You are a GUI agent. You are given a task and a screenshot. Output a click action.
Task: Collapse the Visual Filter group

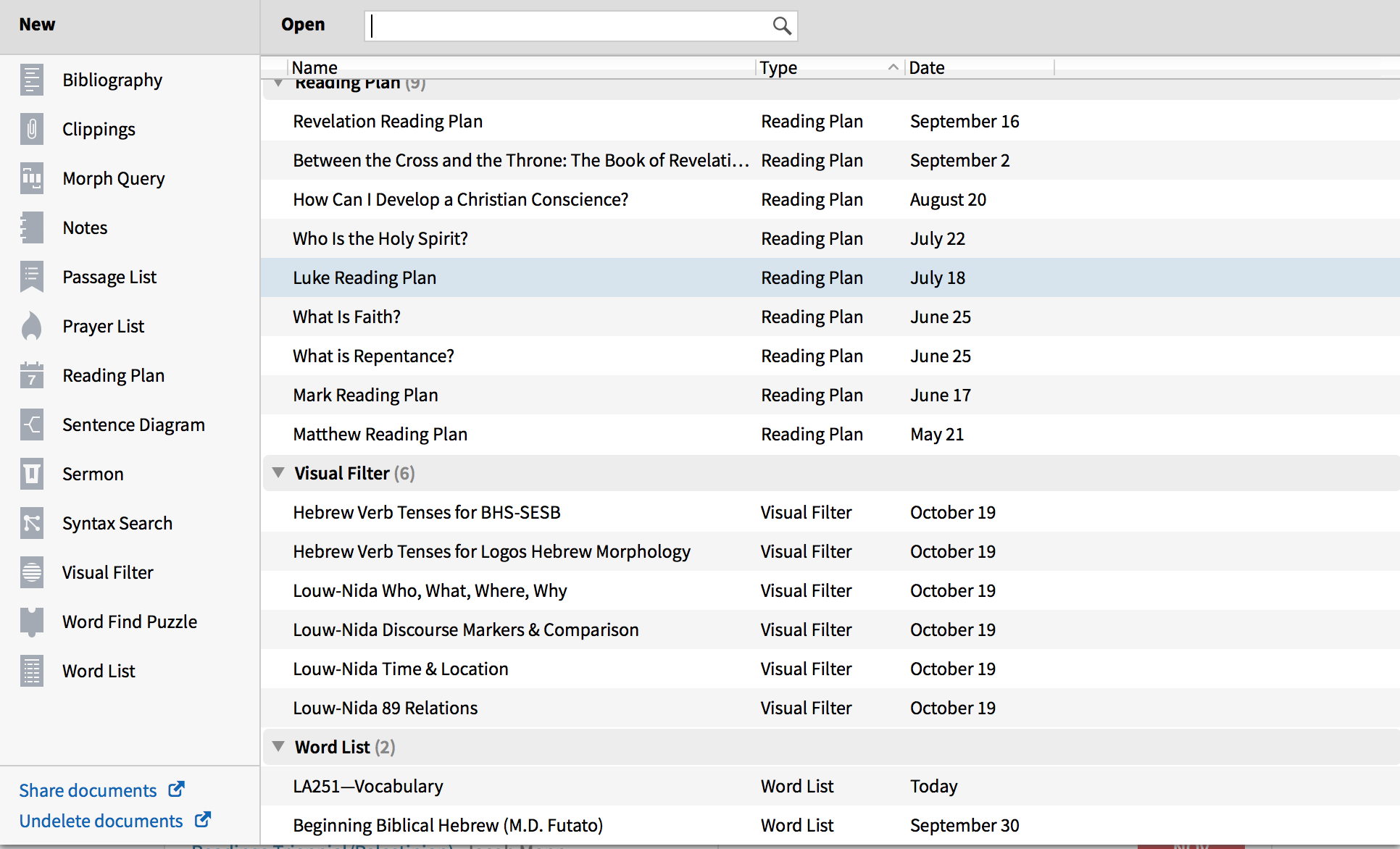coord(278,473)
